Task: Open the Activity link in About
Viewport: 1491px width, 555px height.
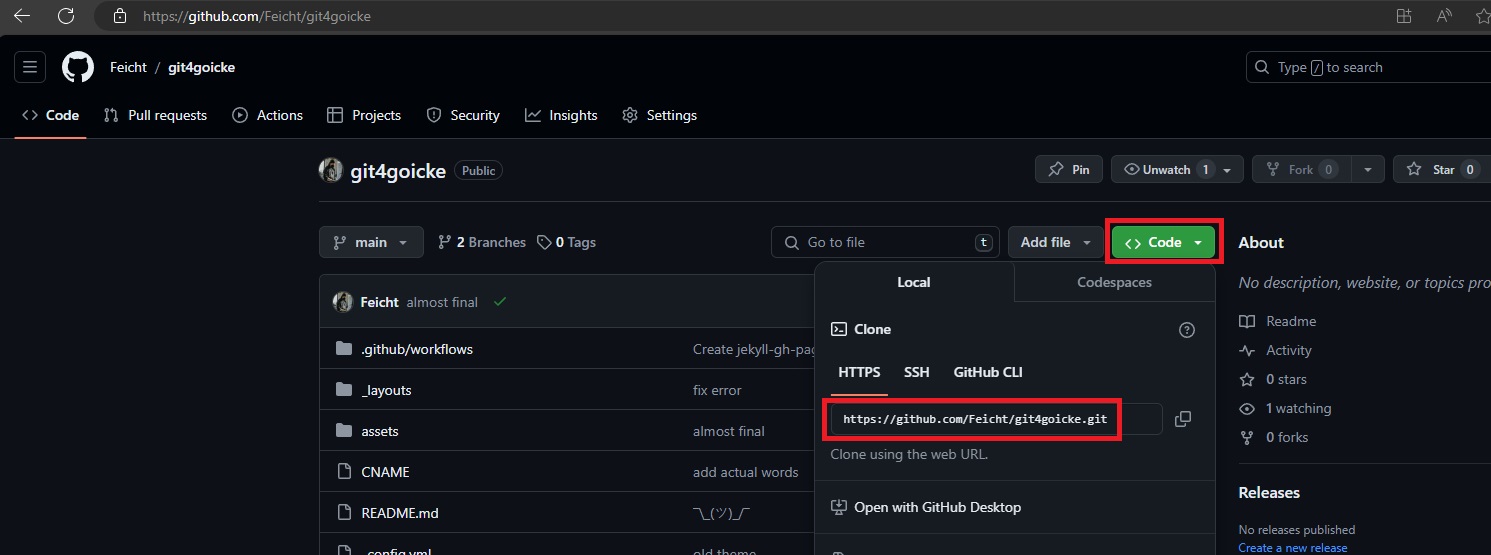Action: click(1275, 350)
